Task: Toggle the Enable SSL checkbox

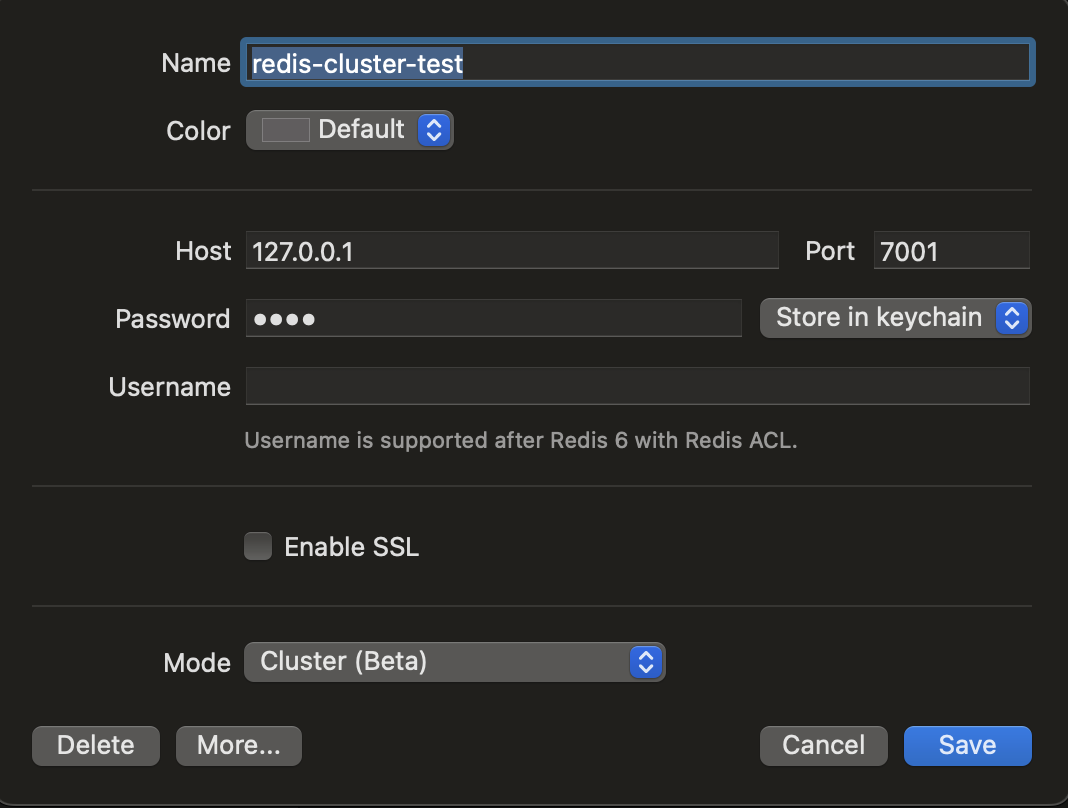Action: pos(258,546)
